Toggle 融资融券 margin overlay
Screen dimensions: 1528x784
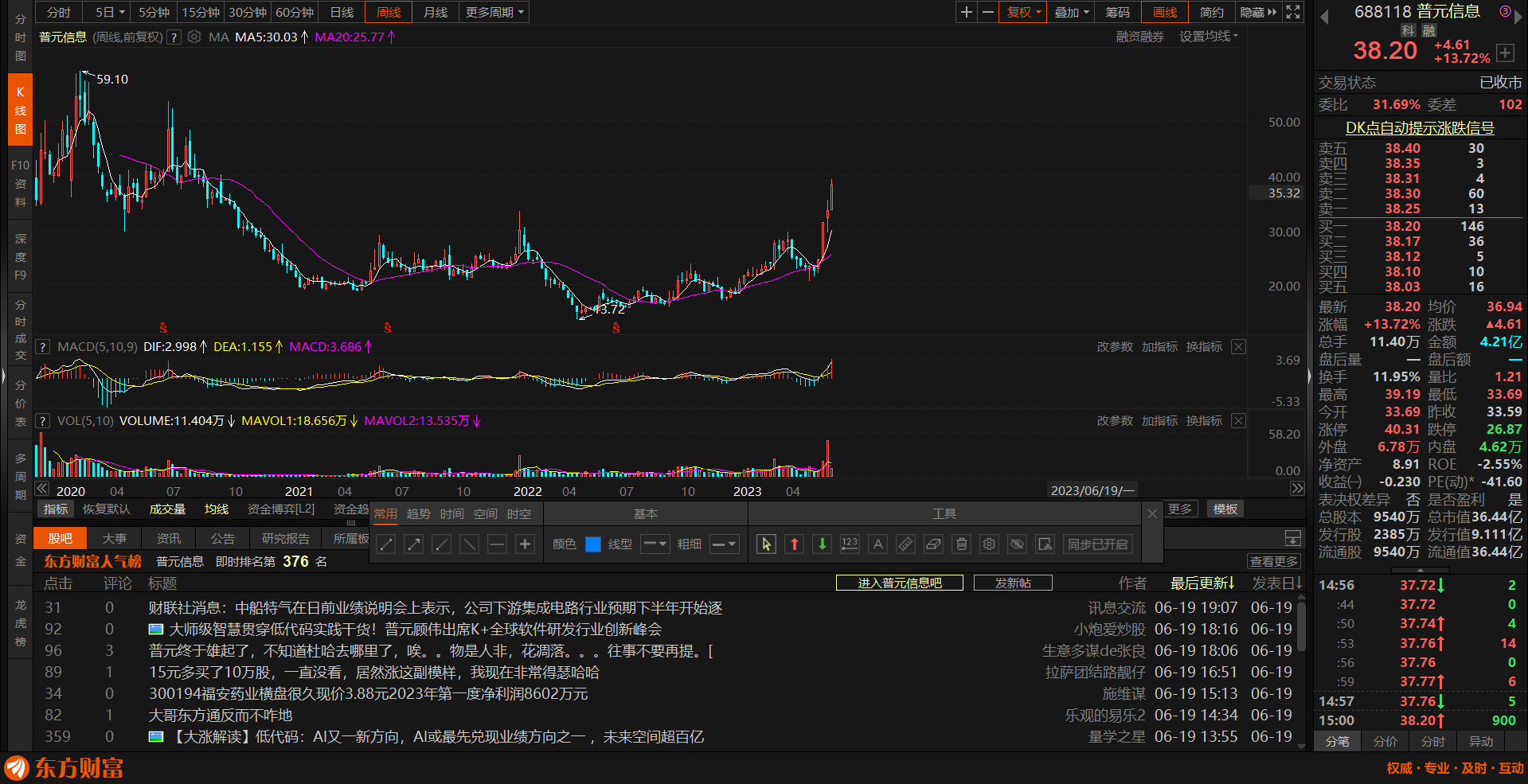coord(1139,37)
